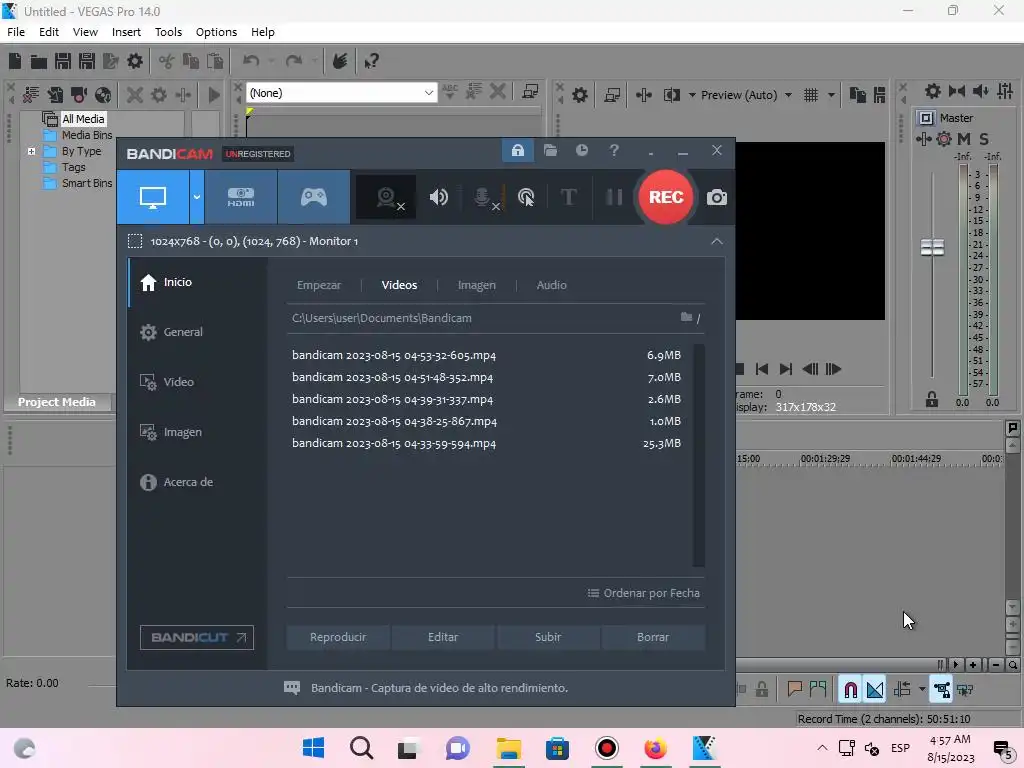Click VEGAS What's This help icon
Viewport: 1024px width, 768px height.
(x=372, y=61)
